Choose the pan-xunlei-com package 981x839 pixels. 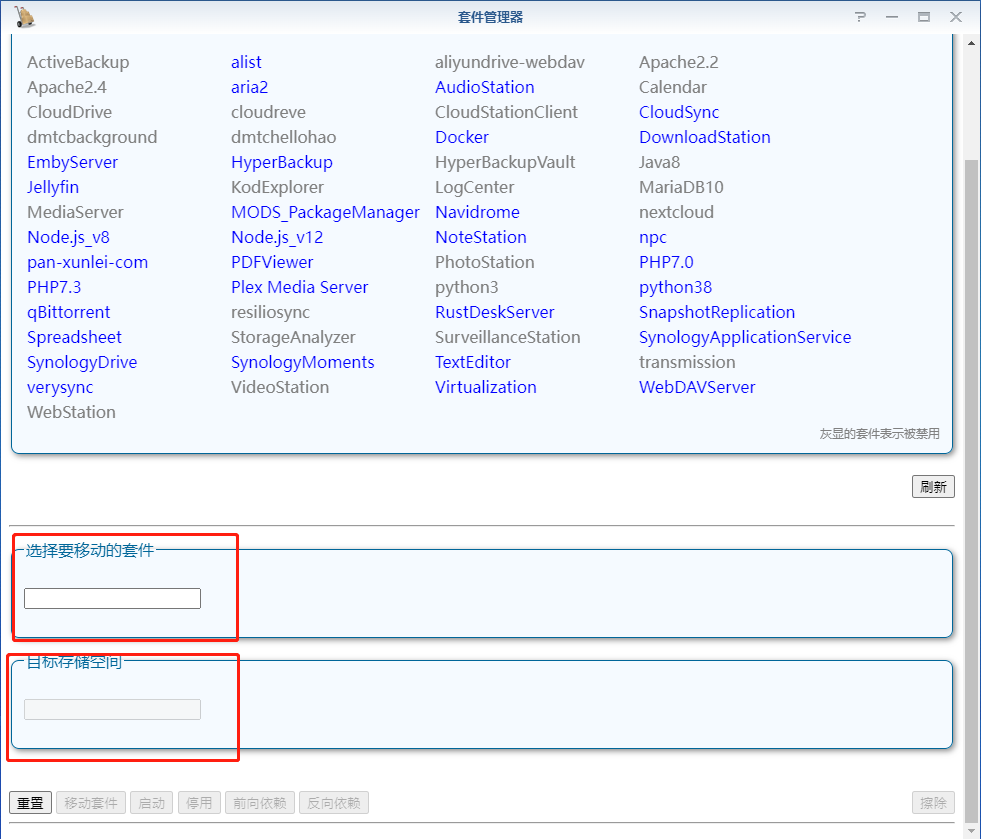[x=87, y=262]
